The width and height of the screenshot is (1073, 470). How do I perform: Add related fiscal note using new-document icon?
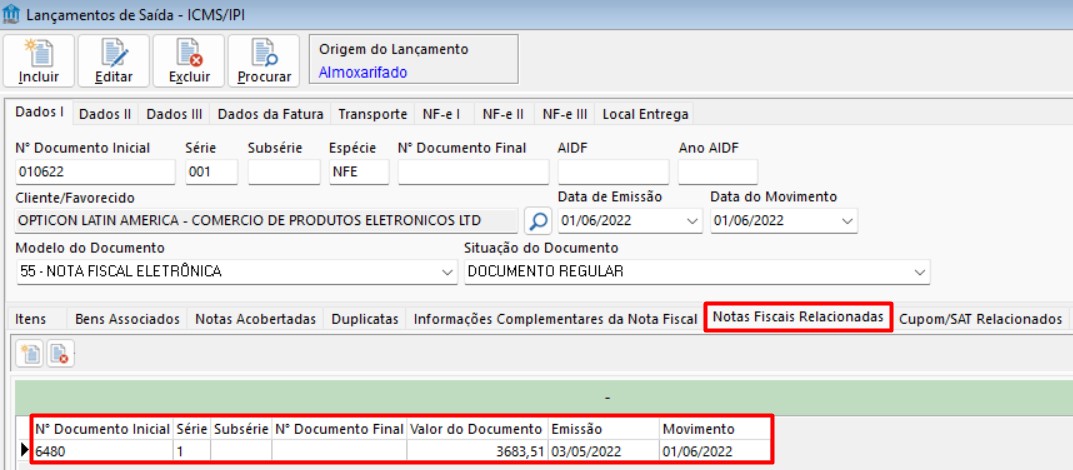pos(31,354)
